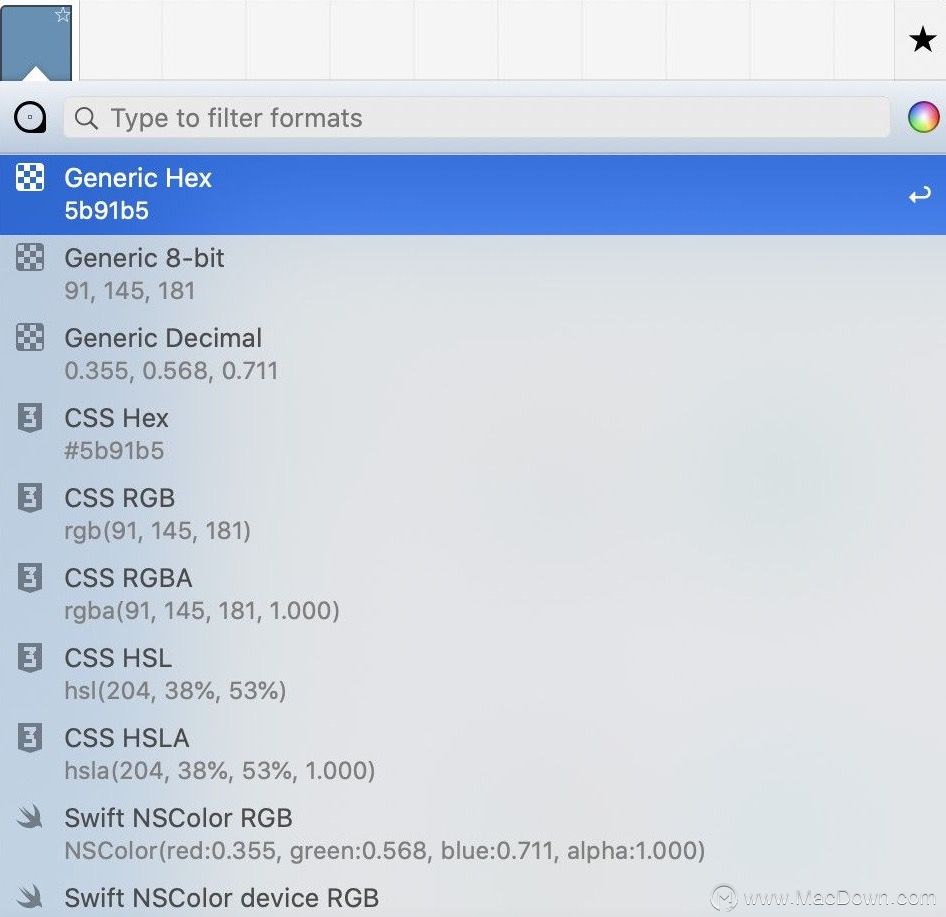Image resolution: width=946 pixels, height=917 pixels.
Task: Click the black favorites star icon
Action: point(922,40)
